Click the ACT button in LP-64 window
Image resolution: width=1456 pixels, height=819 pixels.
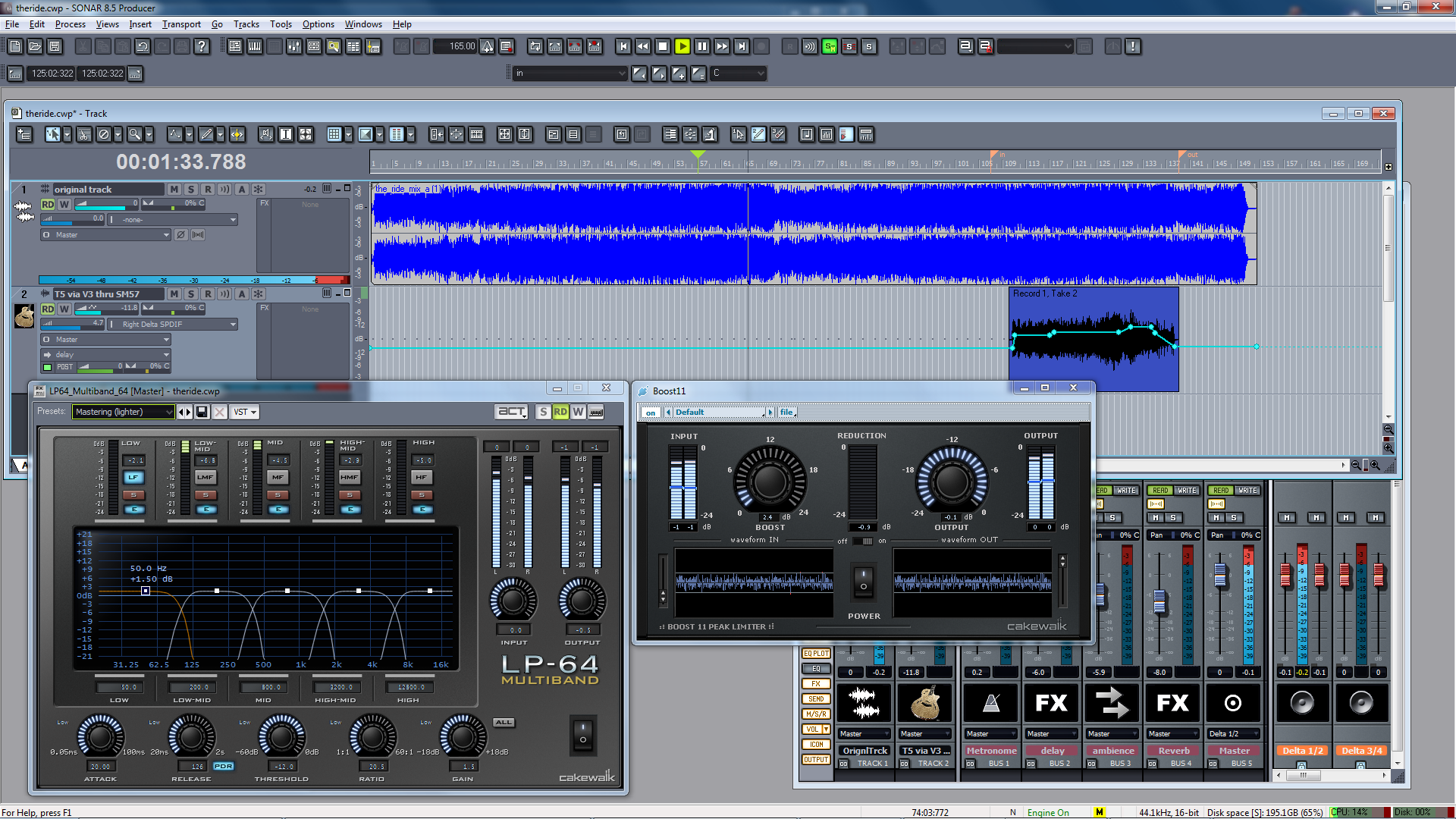click(x=511, y=411)
